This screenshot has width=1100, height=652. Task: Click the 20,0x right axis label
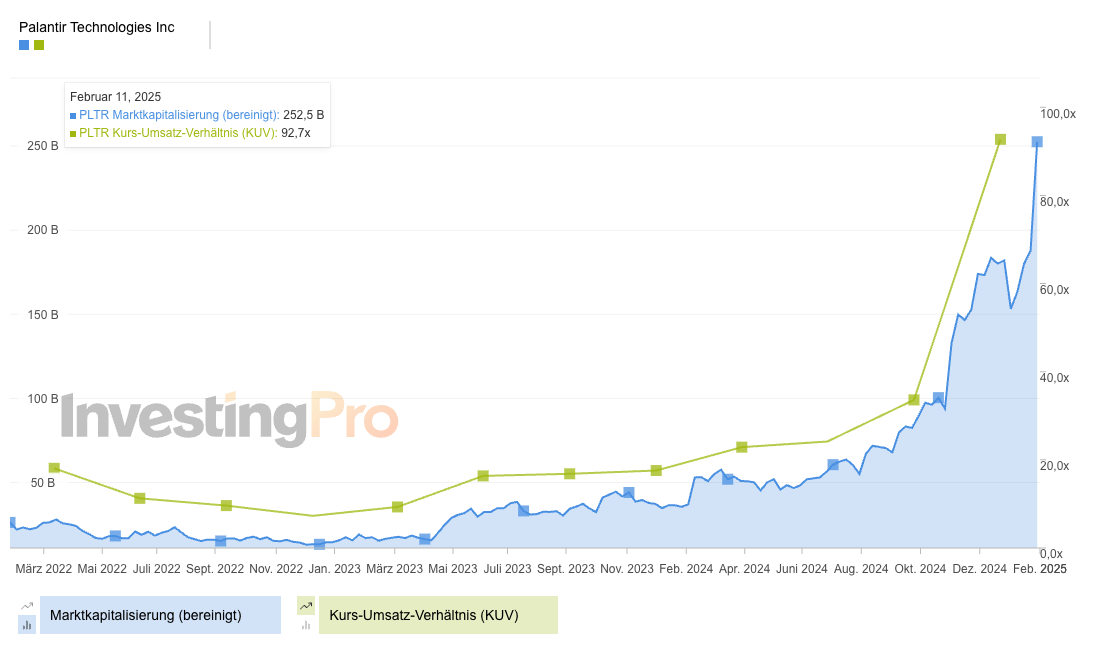[x=1054, y=466]
